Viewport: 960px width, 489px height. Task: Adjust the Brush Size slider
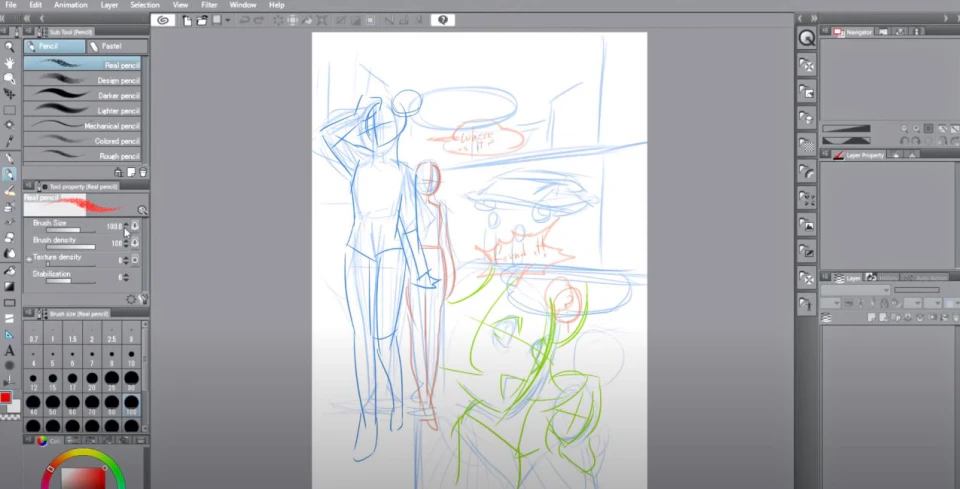(x=71, y=231)
